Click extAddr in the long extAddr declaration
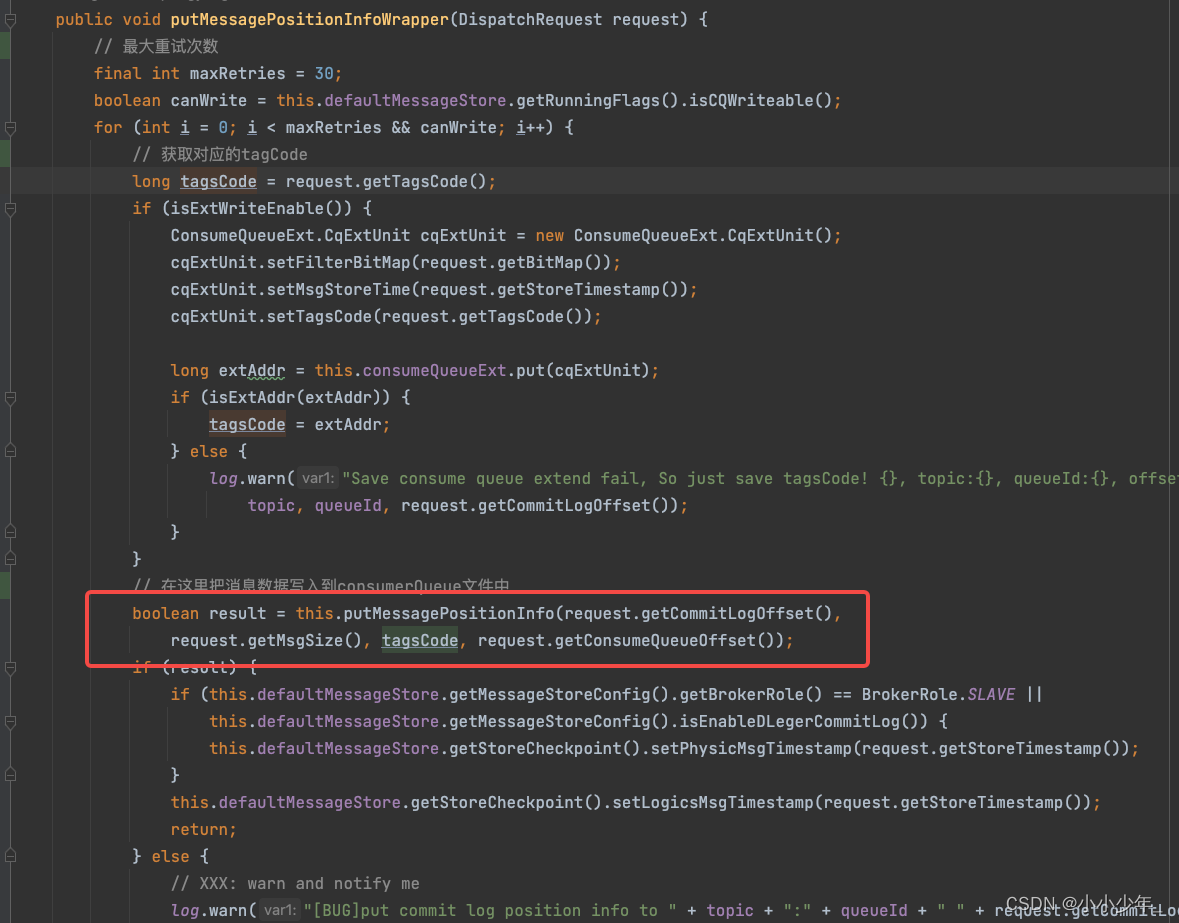 pos(252,371)
